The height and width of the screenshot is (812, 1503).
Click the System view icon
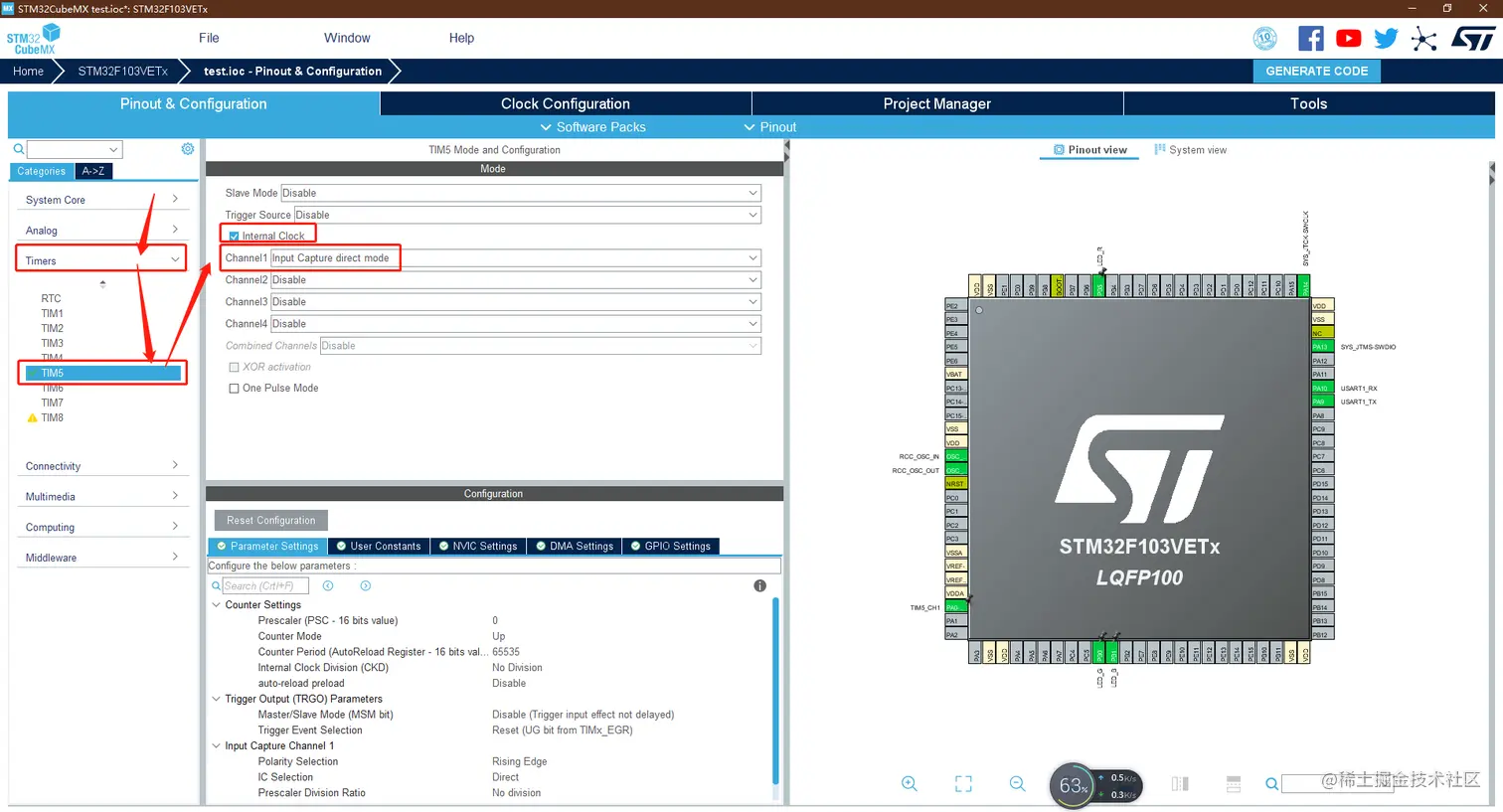pyautogui.click(x=1159, y=150)
